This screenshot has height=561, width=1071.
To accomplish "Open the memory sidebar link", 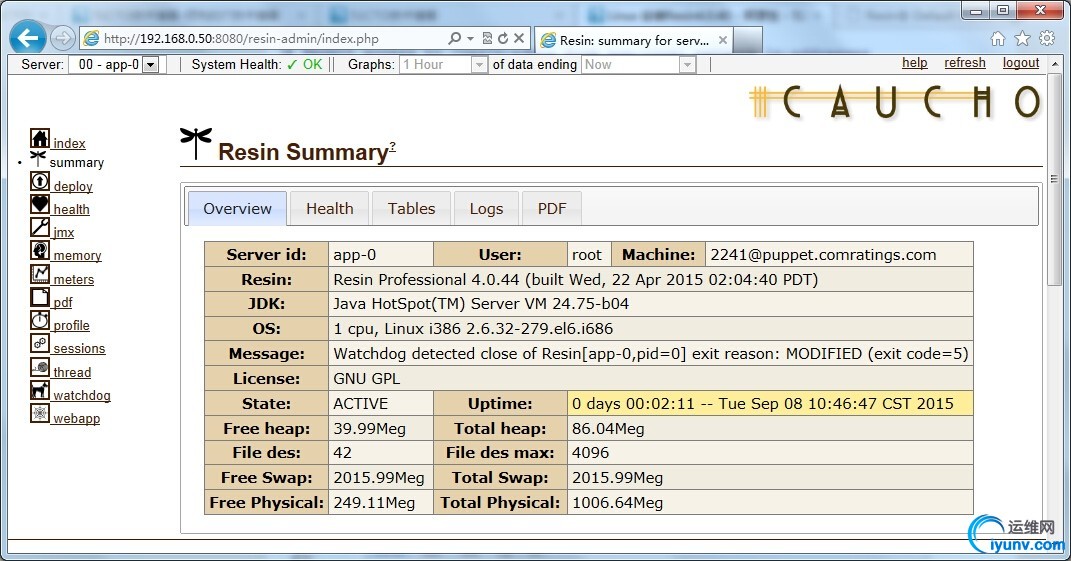I will tap(77, 256).
